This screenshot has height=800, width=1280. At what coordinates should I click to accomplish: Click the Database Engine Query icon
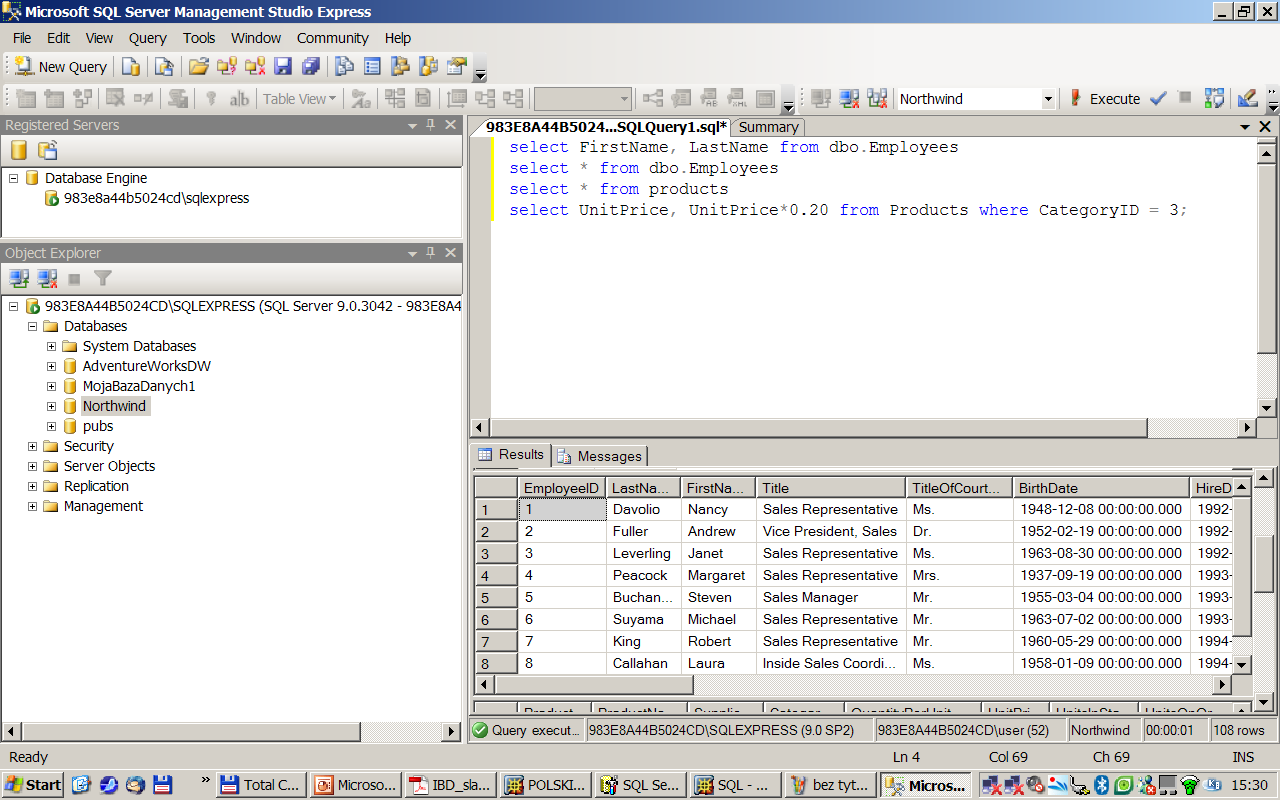pyautogui.click(x=131, y=67)
